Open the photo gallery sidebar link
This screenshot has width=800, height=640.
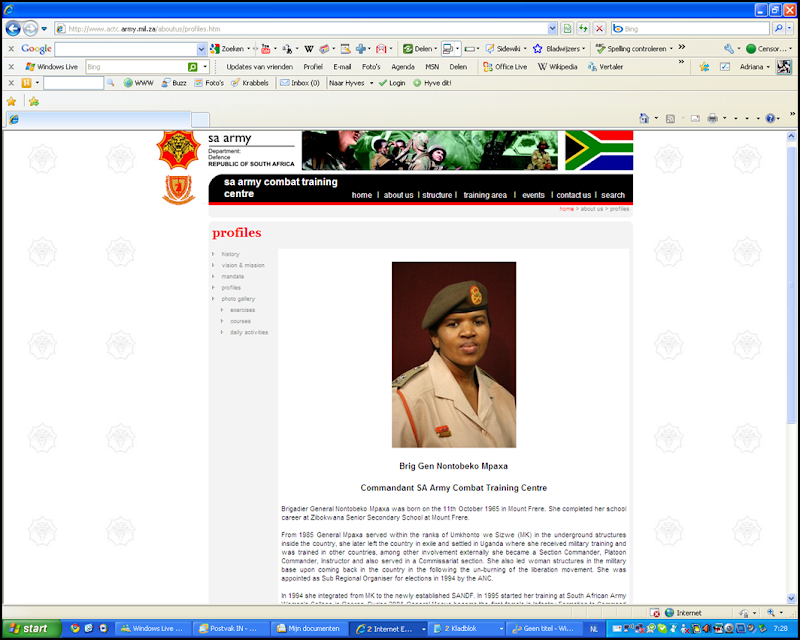[238, 299]
